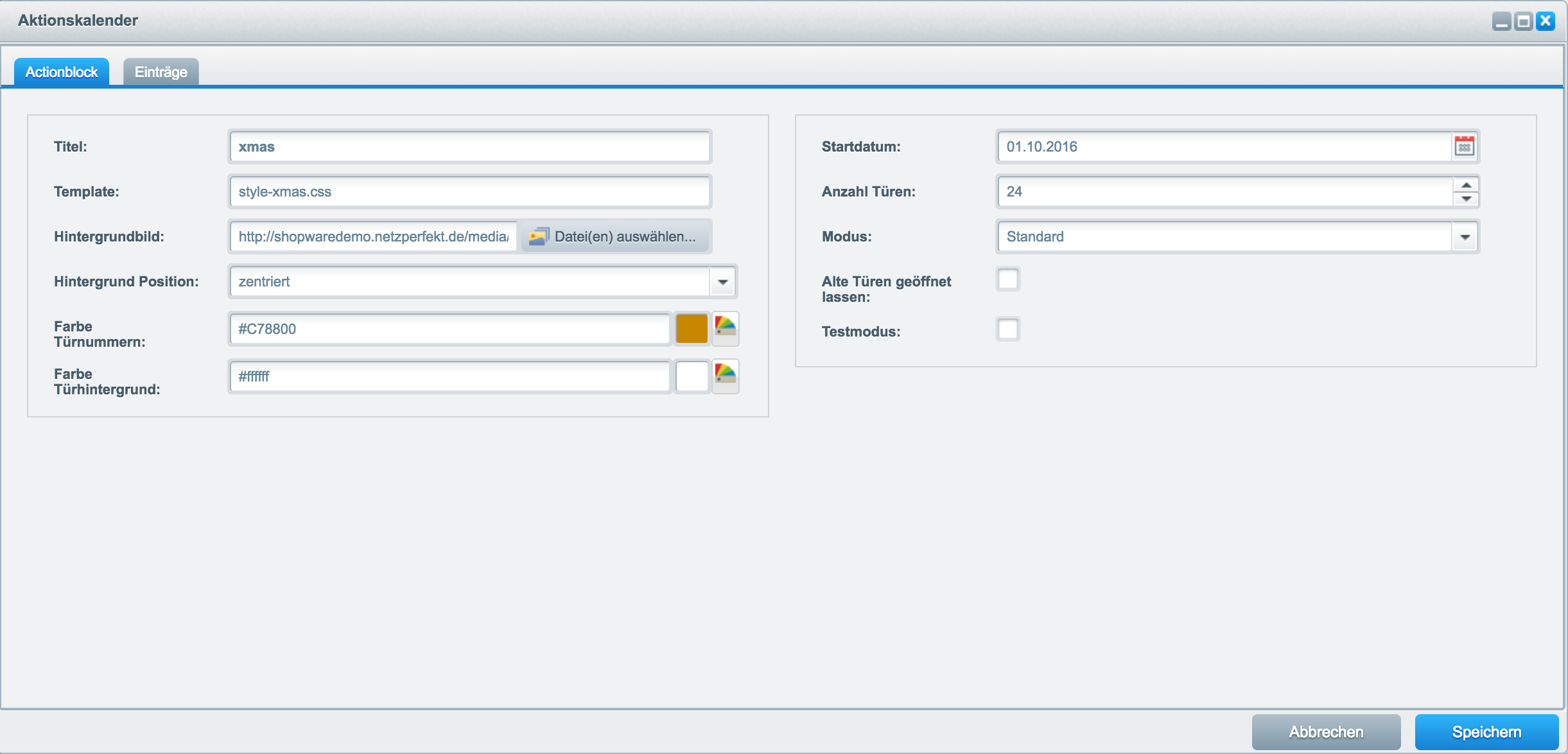Click the Farbe Türnummern hex field

pos(449,329)
